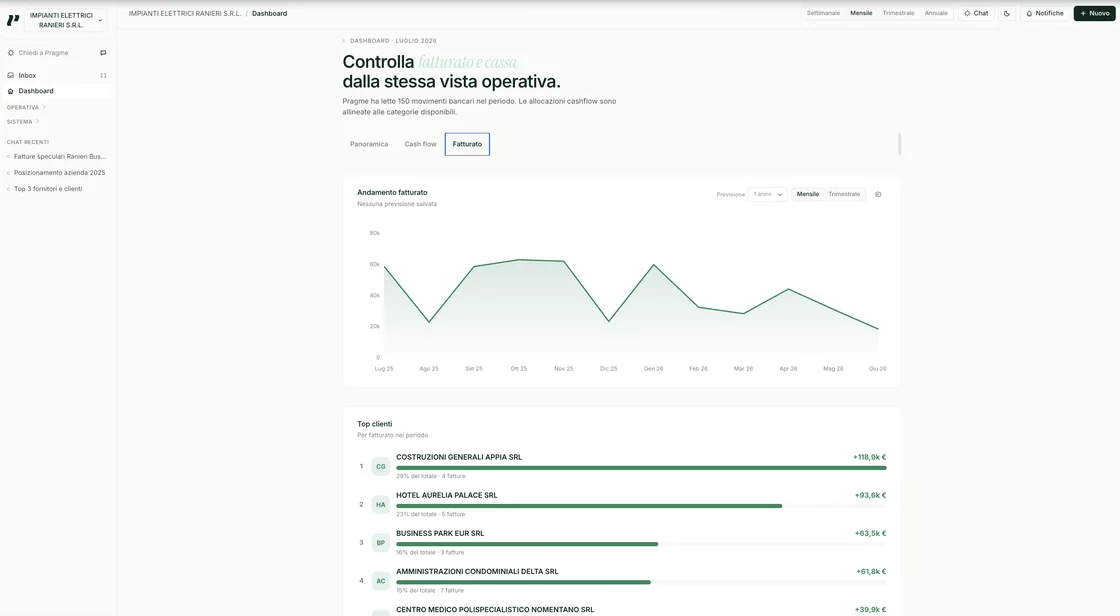This screenshot has width=1120, height=616.
Task: Click the +63,5k € amount
Action: pos(870,533)
